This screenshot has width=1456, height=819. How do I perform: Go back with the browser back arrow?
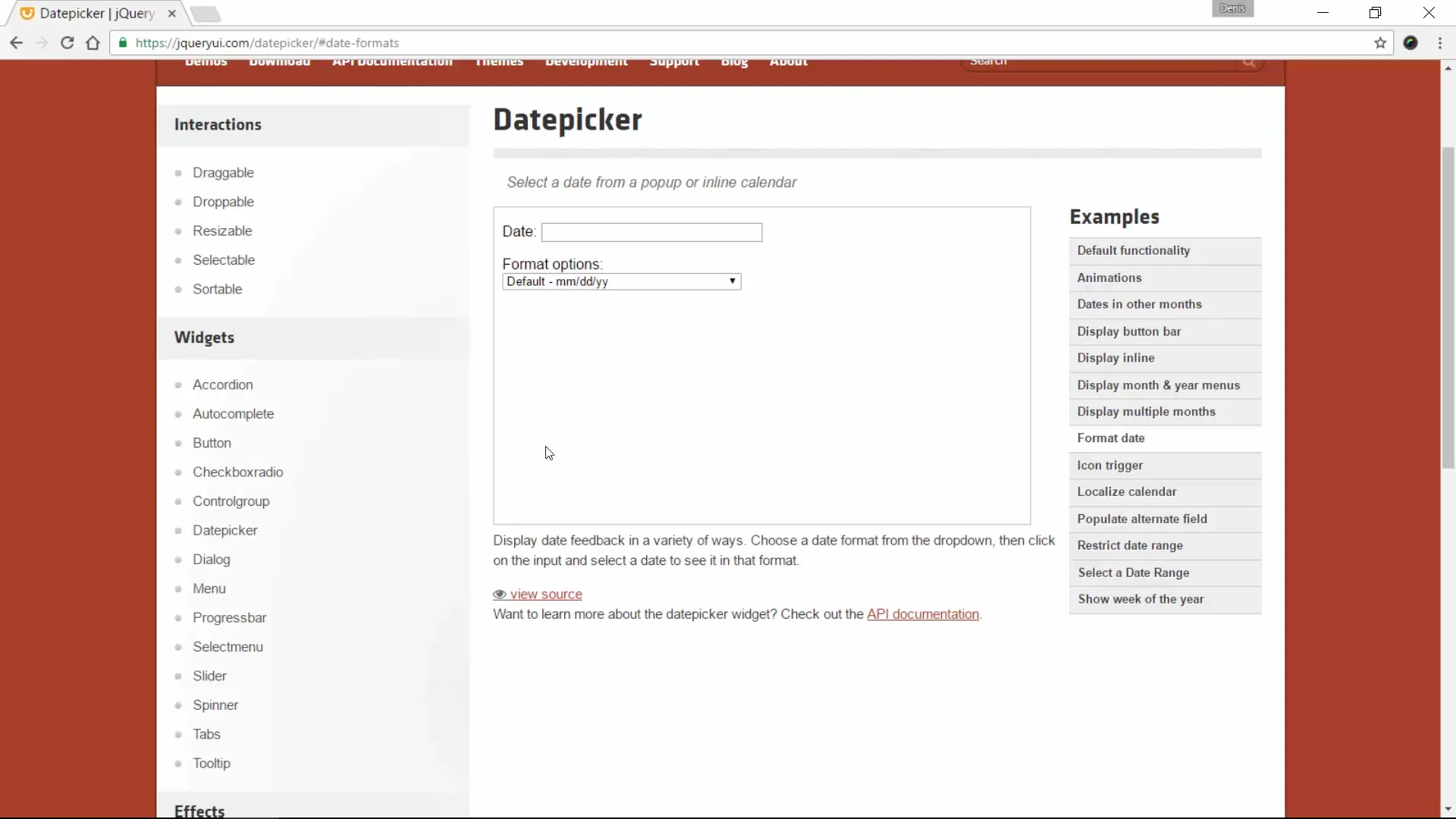16,43
